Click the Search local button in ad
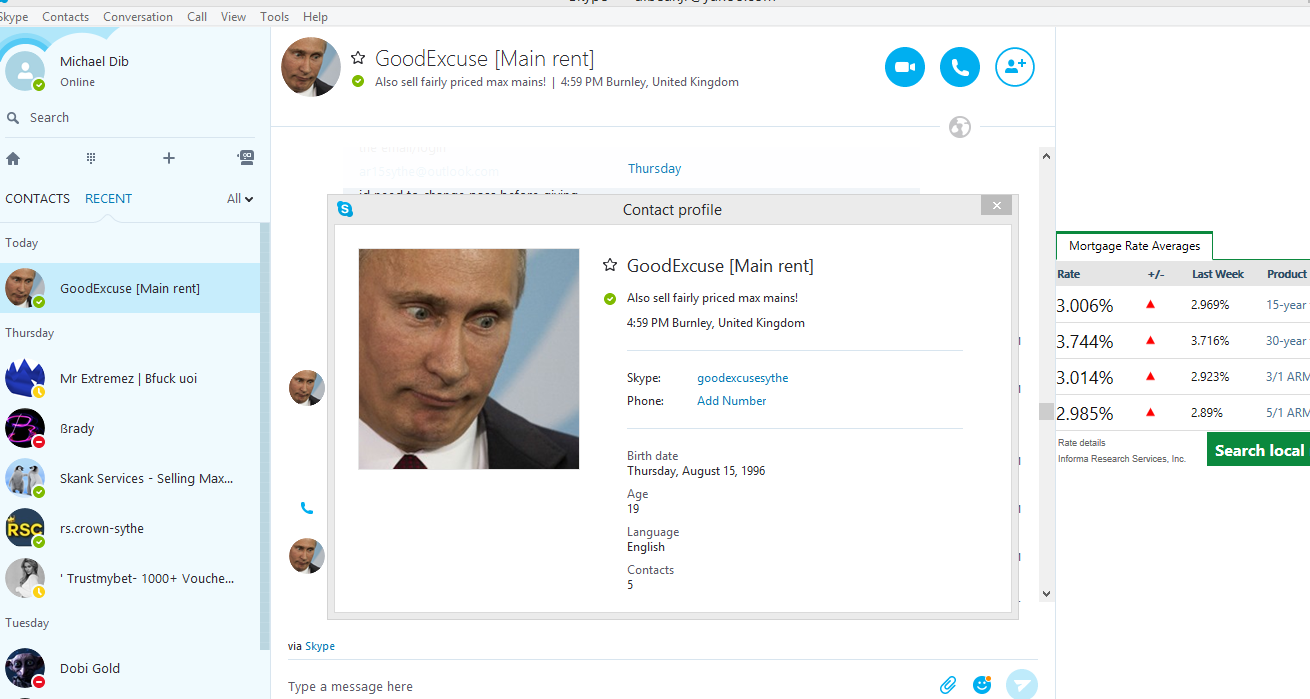Viewport: 1310px width, 699px height. (x=1258, y=450)
